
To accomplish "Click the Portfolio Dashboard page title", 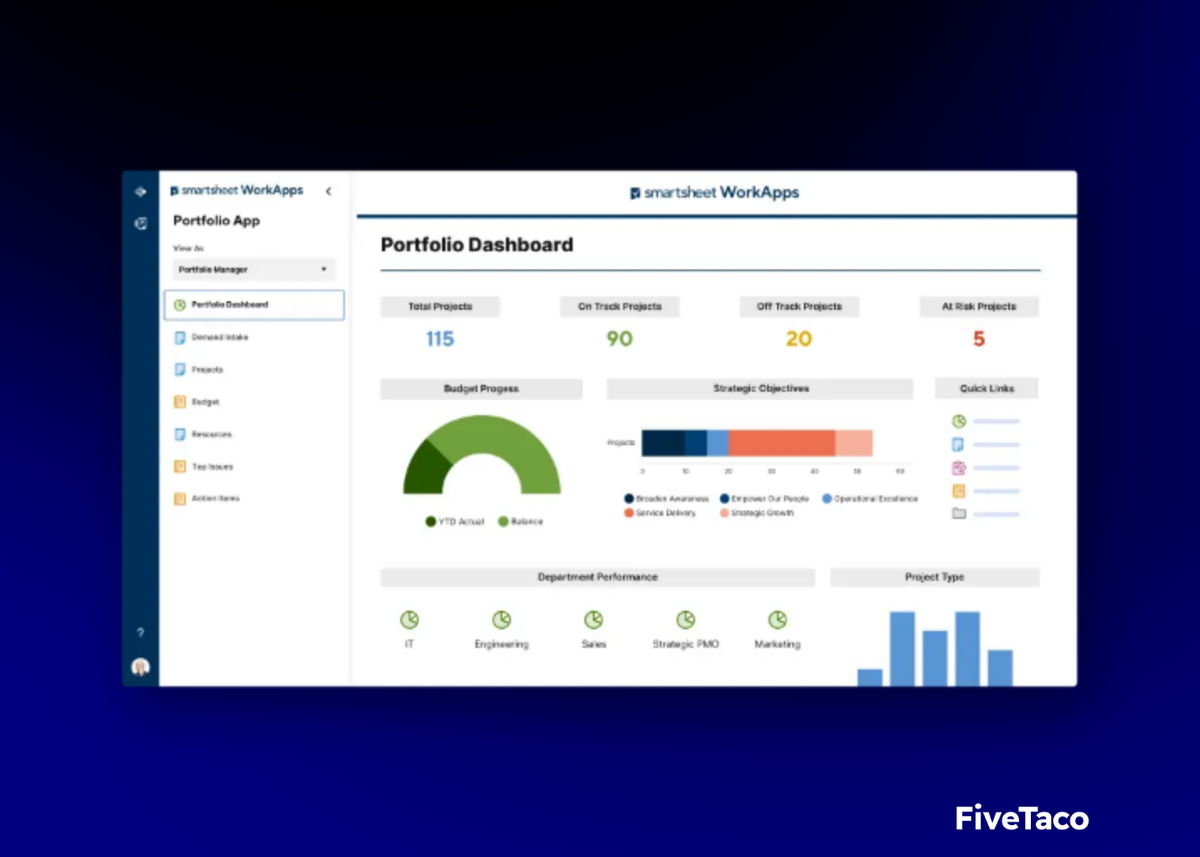I will click(x=477, y=245).
